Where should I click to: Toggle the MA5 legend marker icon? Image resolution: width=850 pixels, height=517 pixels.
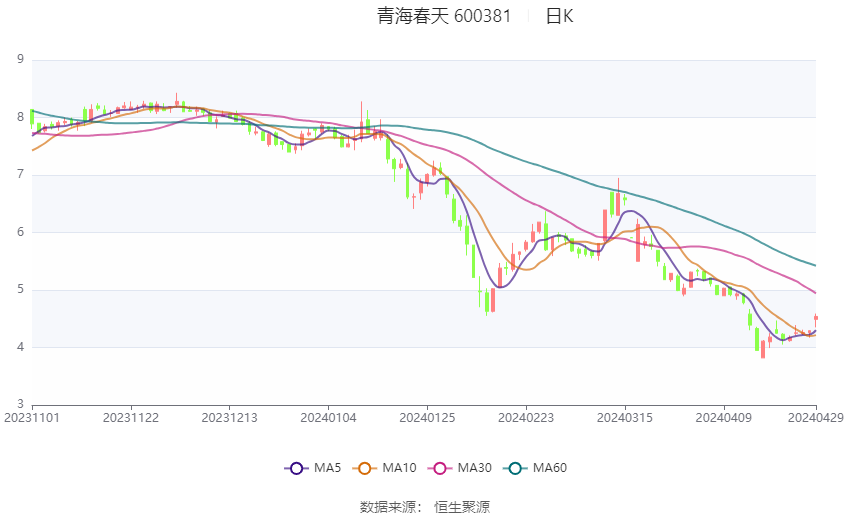coord(295,468)
